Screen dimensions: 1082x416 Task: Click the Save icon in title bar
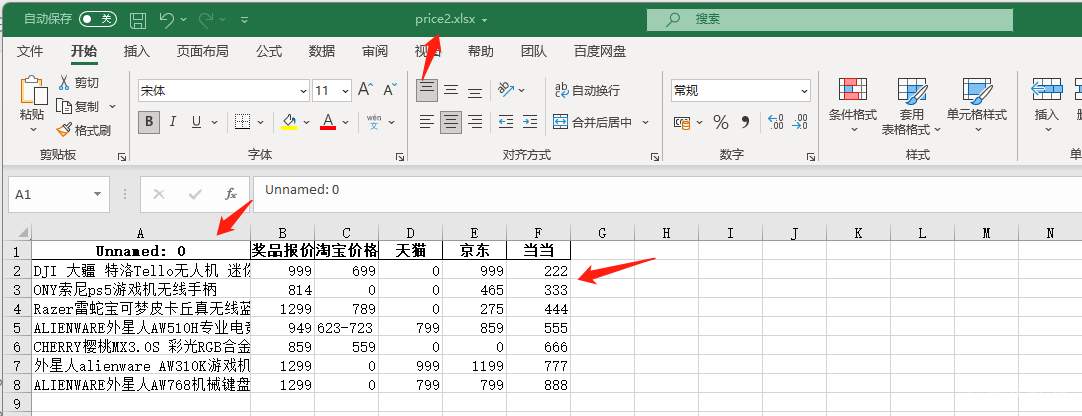click(138, 20)
